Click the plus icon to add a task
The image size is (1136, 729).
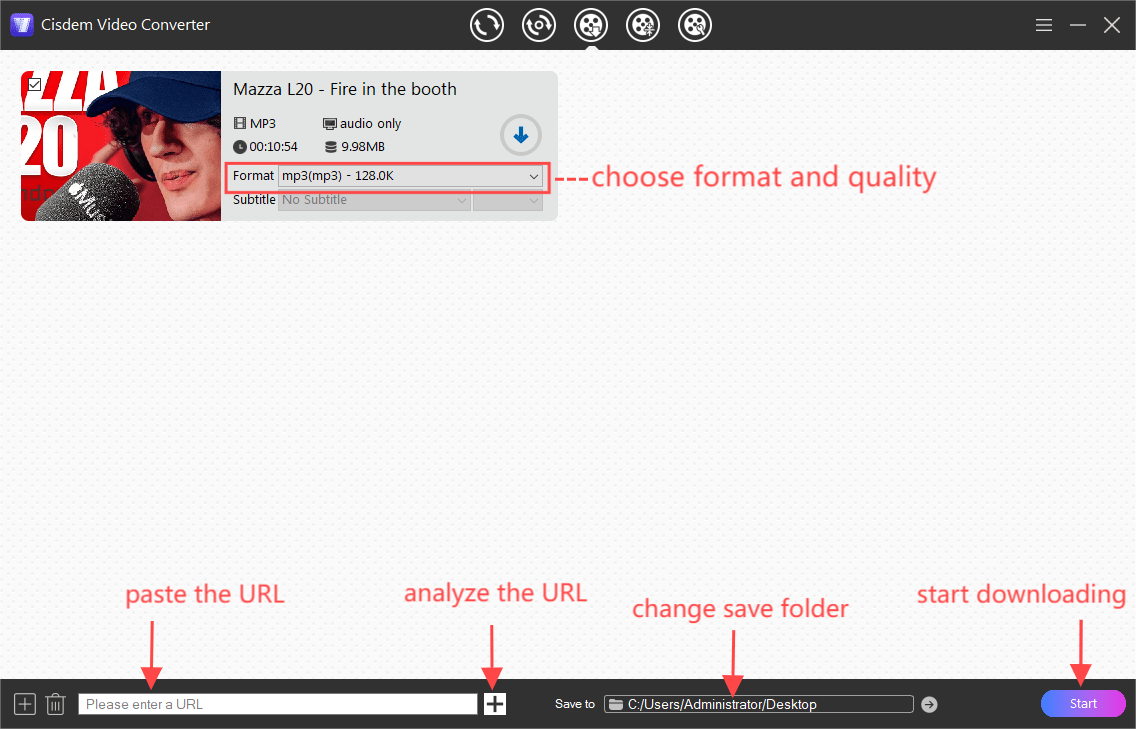tap(24, 703)
